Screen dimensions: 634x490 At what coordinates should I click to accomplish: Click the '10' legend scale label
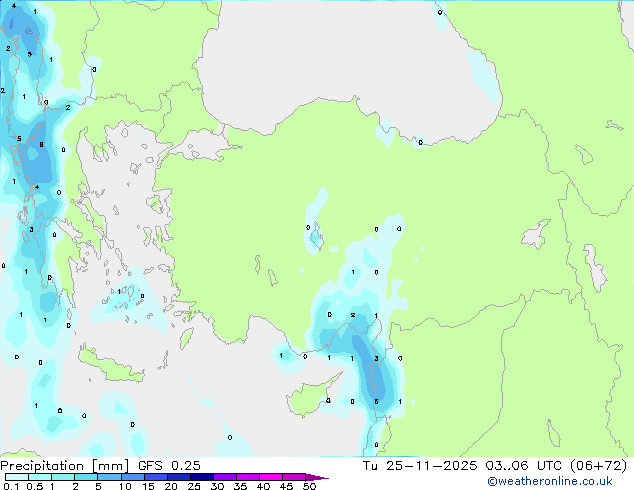[x=125, y=486]
